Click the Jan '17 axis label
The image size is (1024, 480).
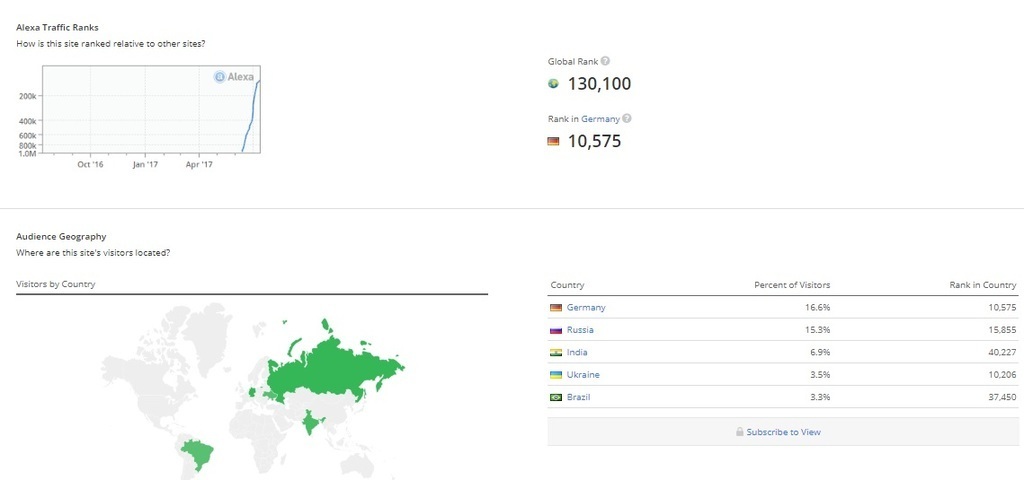coord(145,165)
